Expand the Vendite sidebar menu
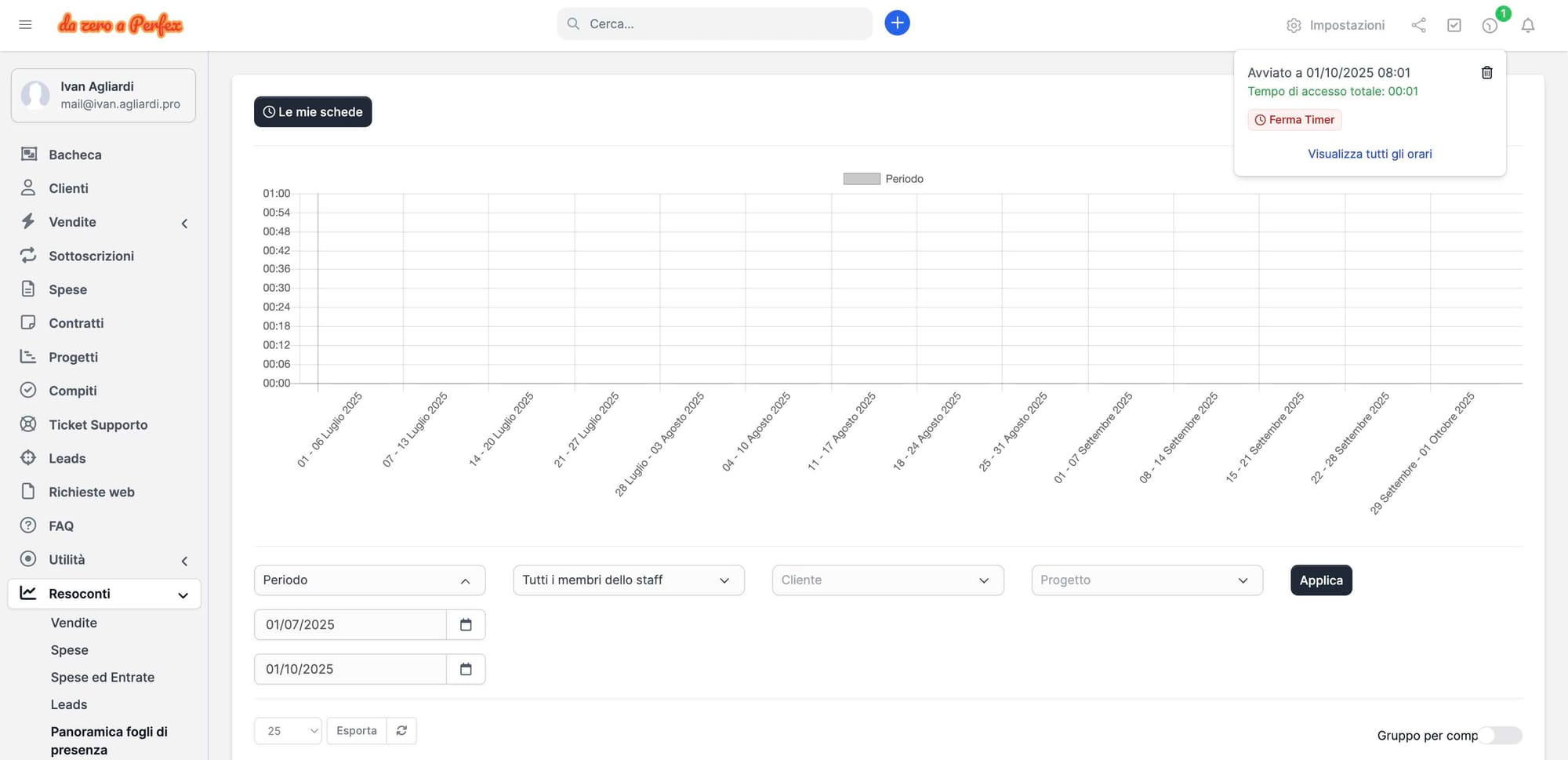1568x760 pixels. tap(72, 222)
